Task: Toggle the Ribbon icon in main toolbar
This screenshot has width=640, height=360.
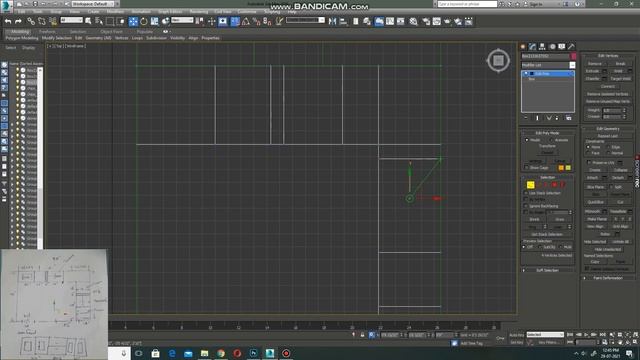Action: [379, 21]
